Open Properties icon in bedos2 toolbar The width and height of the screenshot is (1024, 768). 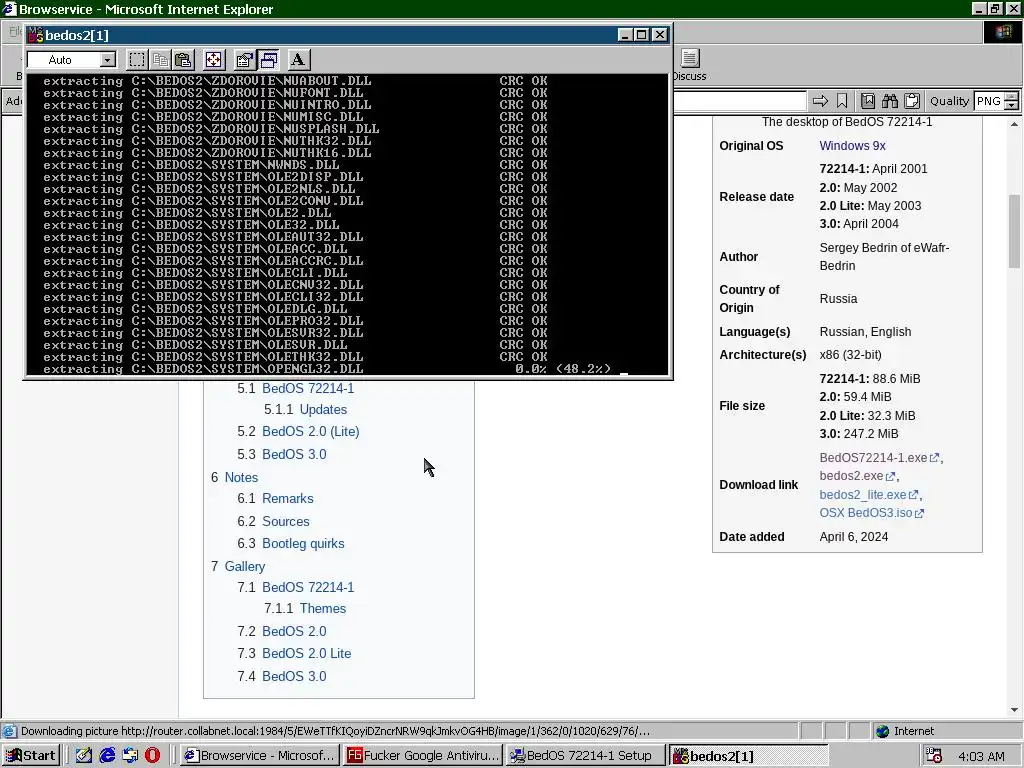(x=244, y=60)
